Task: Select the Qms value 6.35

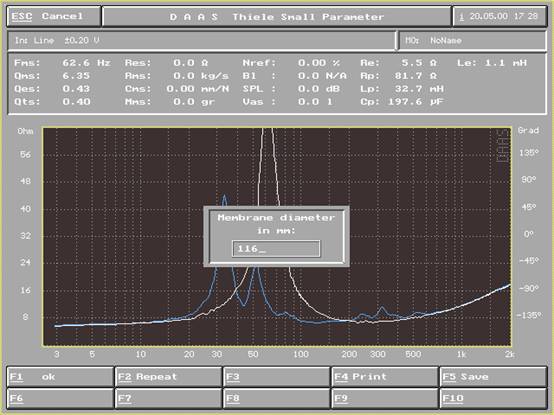Action: tap(76, 76)
